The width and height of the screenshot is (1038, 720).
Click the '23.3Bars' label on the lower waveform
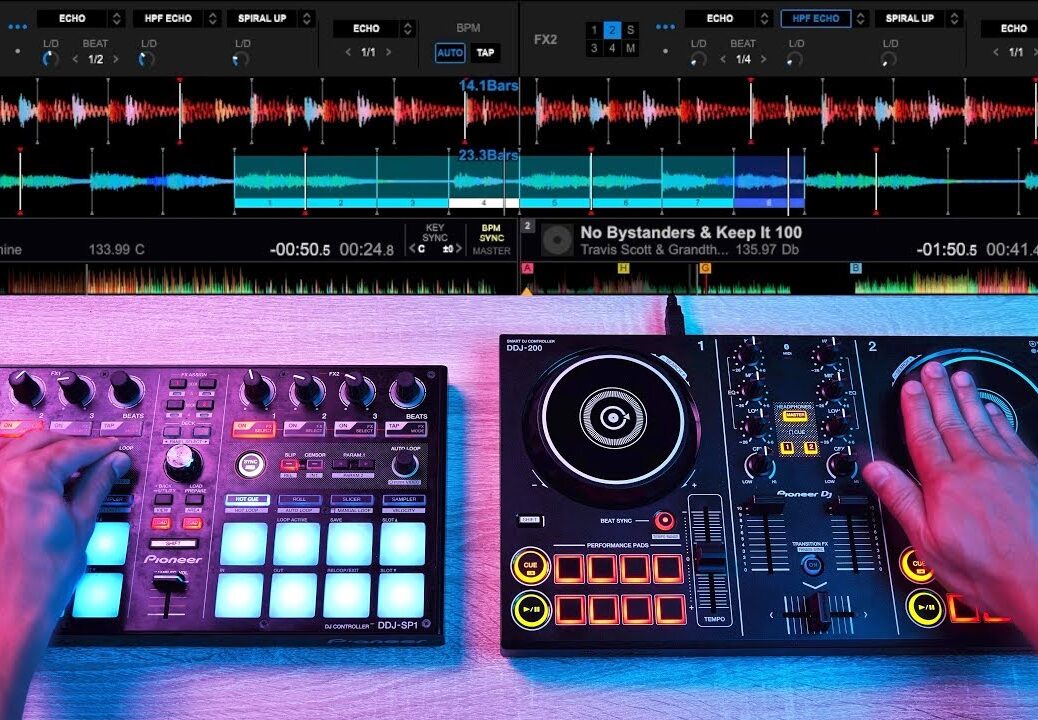click(489, 156)
